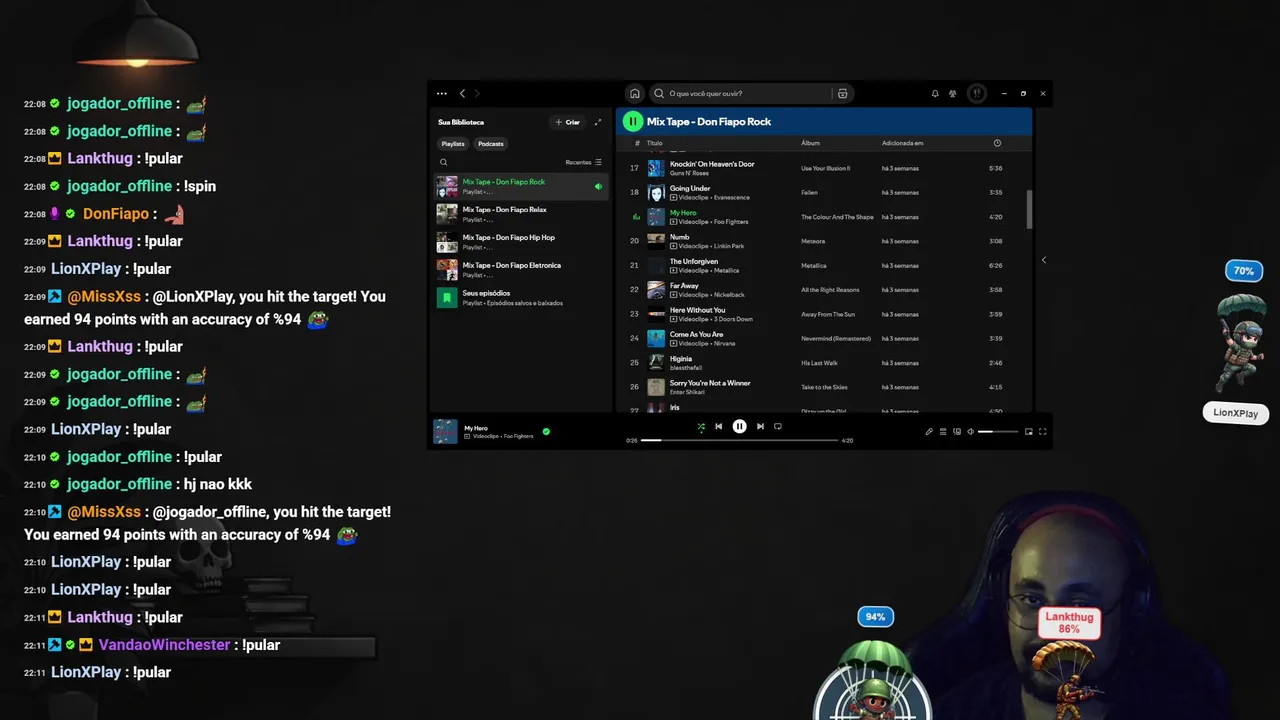Select the Far Away track row

pyautogui.click(x=822, y=290)
